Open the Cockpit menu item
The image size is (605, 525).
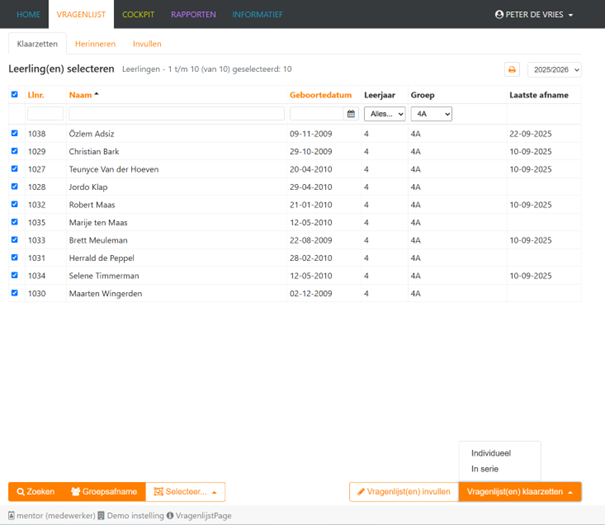(x=138, y=15)
